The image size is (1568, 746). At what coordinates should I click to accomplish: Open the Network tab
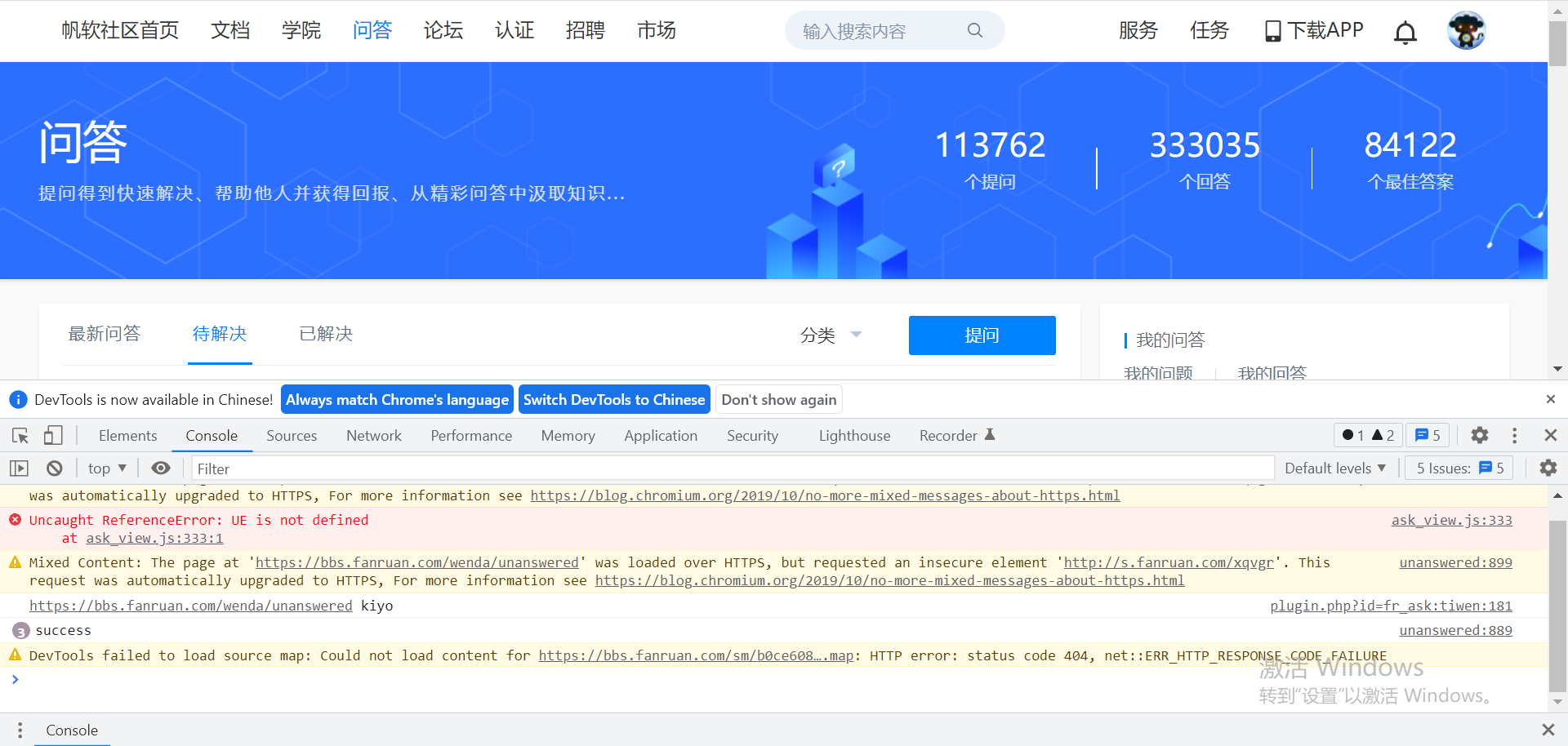(x=374, y=436)
